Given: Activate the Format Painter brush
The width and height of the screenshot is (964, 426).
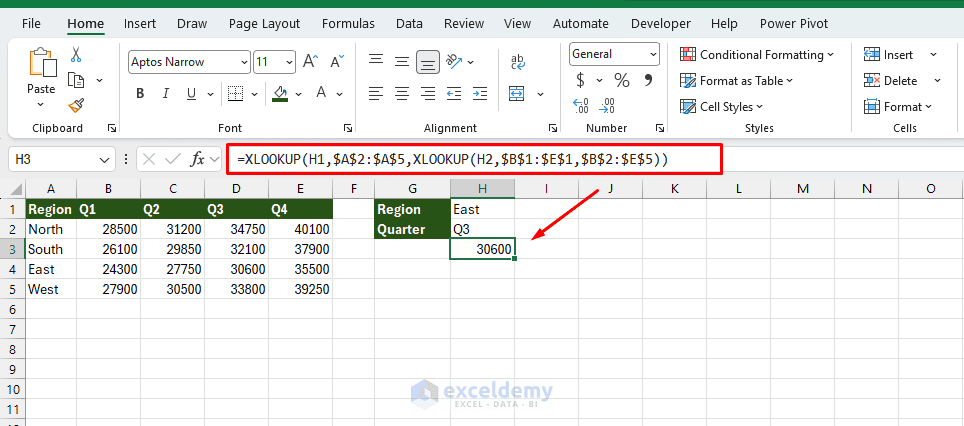Looking at the screenshot, I should [x=76, y=106].
